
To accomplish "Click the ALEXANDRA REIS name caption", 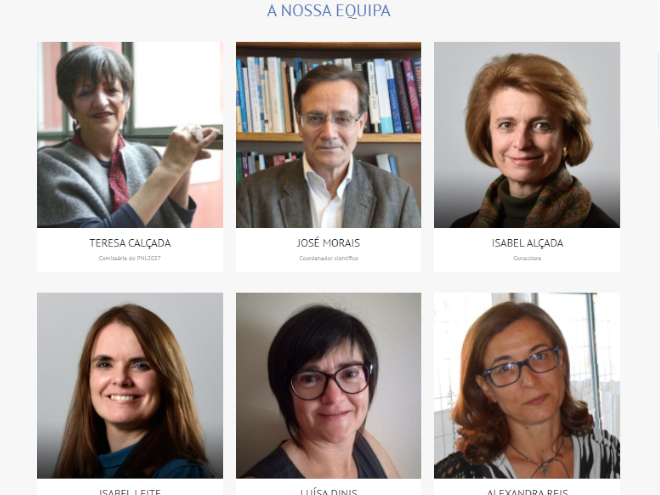I will pos(527,492).
